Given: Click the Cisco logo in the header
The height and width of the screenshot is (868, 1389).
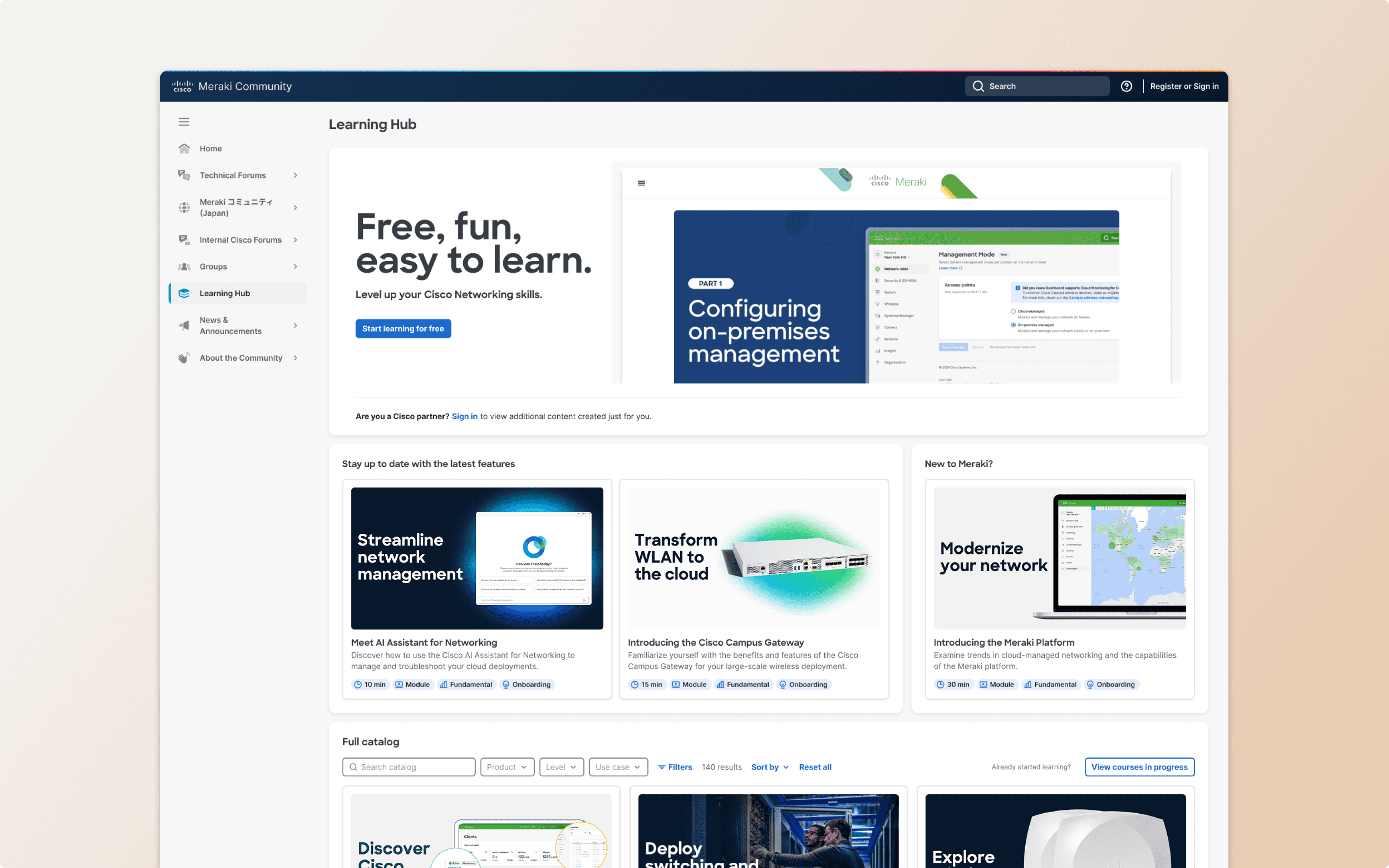Looking at the screenshot, I should pos(182,86).
